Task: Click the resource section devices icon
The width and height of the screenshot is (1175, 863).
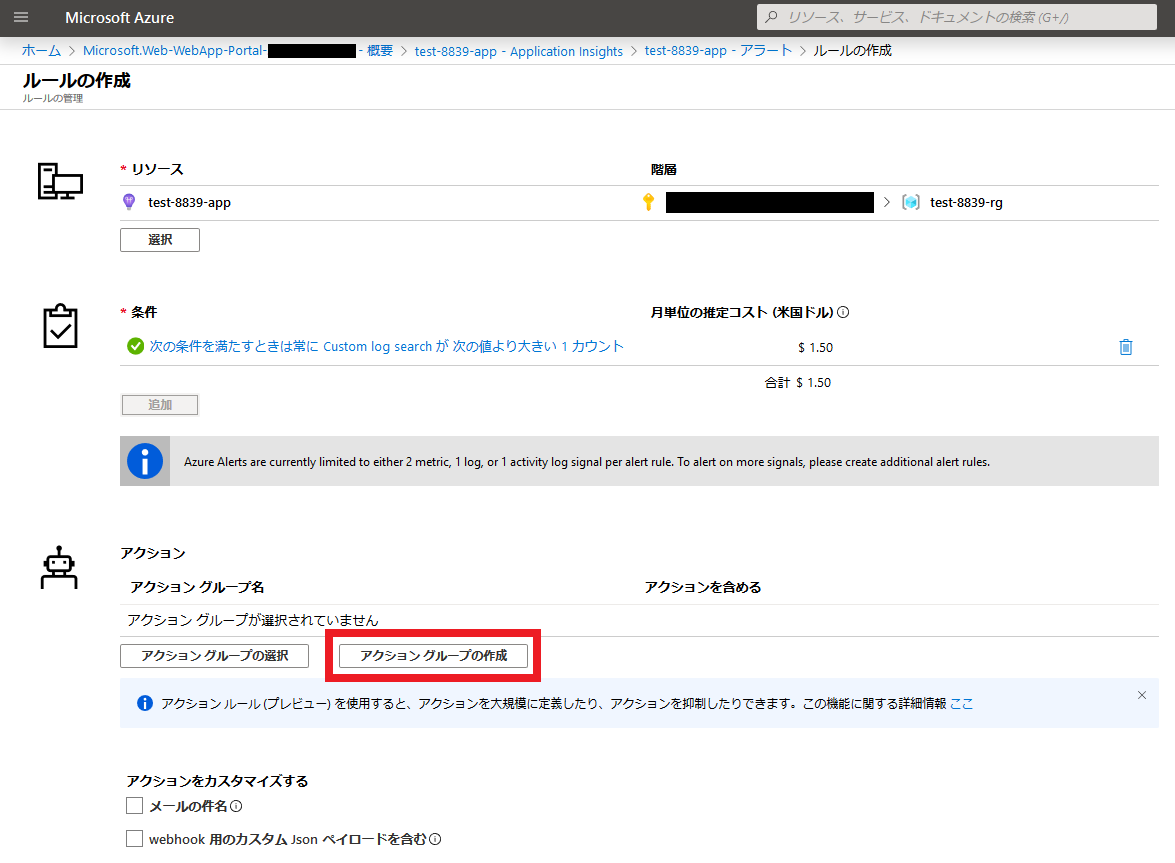Action: point(60,181)
